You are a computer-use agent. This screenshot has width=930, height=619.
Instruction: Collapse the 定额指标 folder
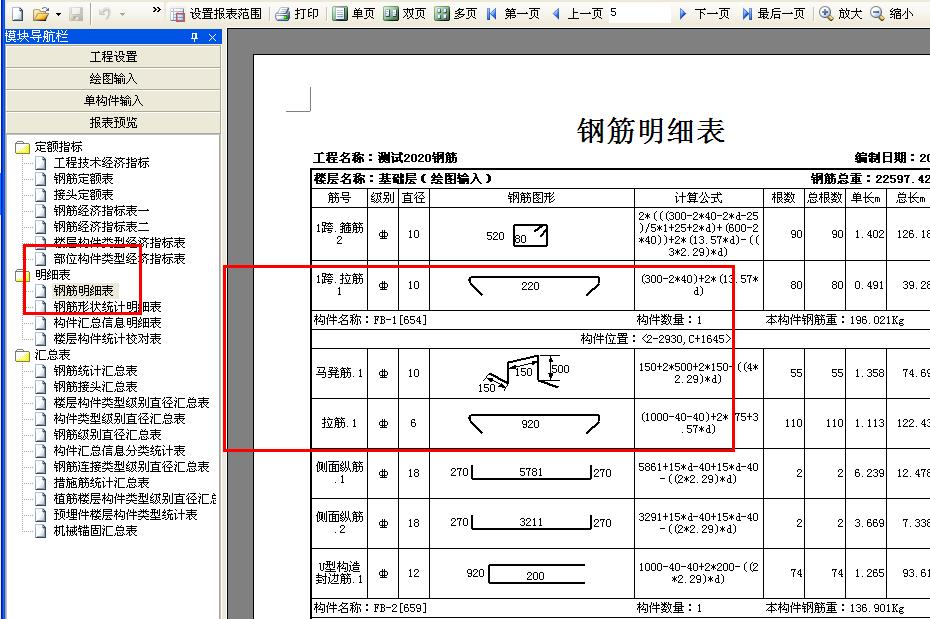pos(23,146)
